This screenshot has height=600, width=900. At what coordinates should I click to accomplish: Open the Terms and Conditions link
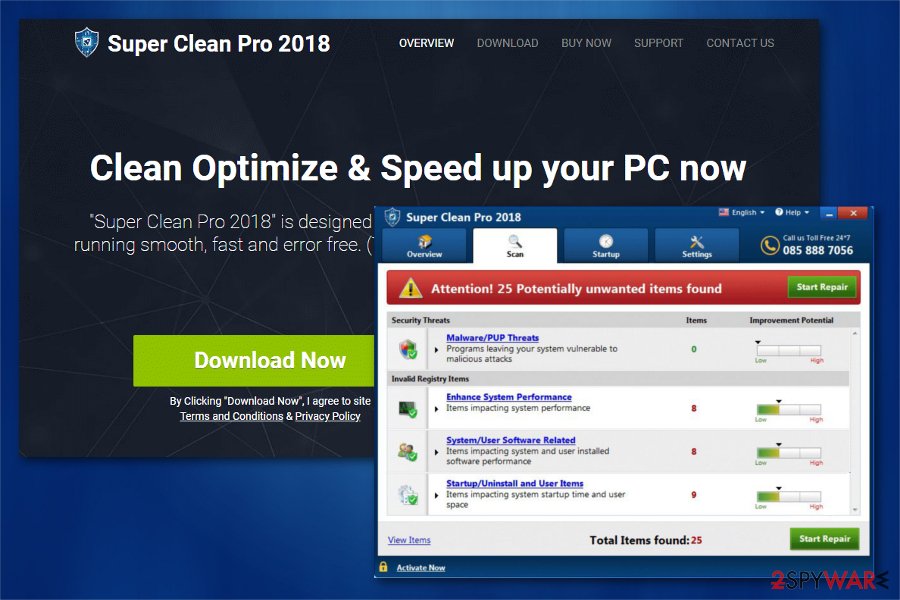click(231, 416)
